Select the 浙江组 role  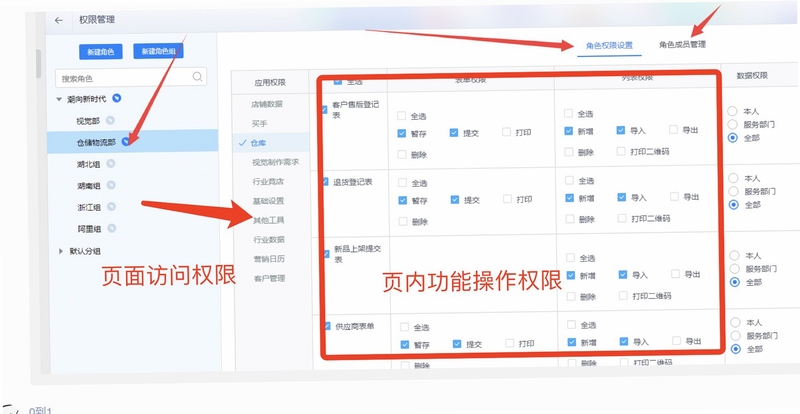(x=89, y=207)
